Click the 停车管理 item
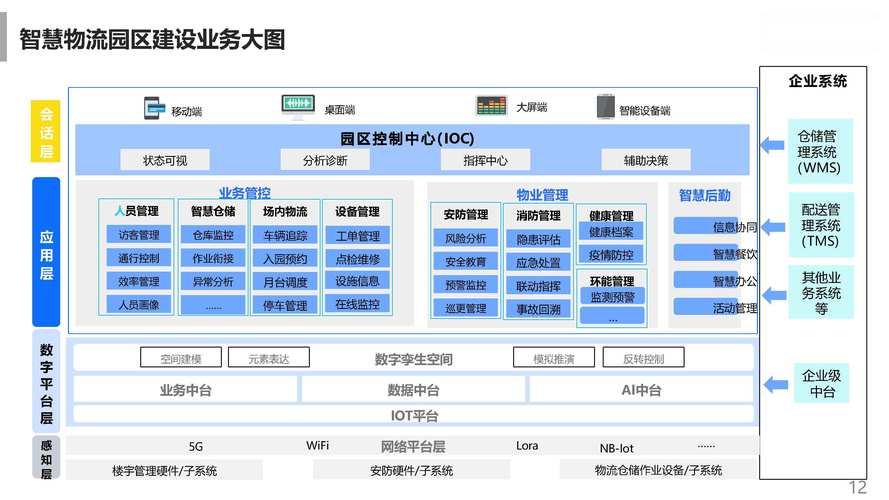Screen dimensions: 889x500 [x=285, y=306]
